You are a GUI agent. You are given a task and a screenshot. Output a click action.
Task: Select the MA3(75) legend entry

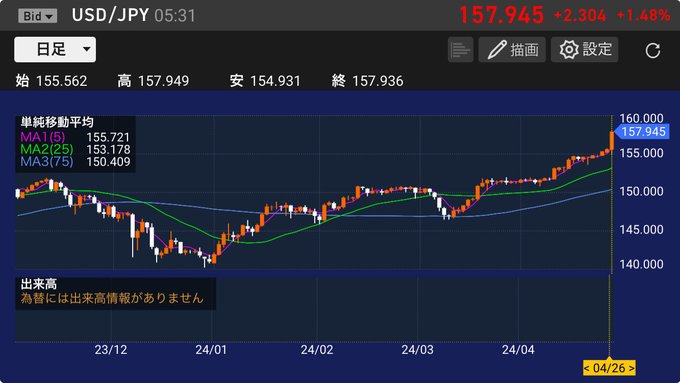point(47,162)
